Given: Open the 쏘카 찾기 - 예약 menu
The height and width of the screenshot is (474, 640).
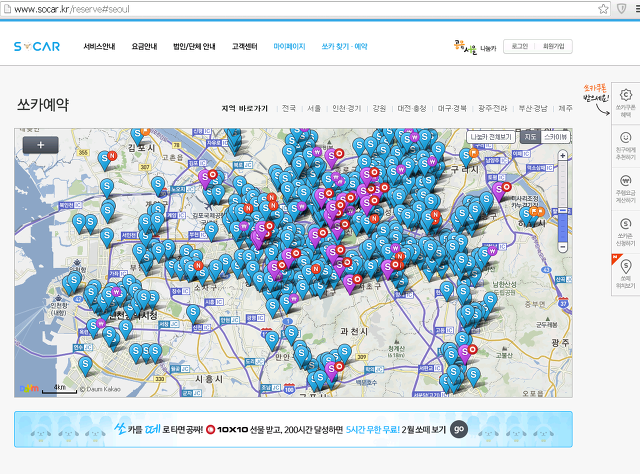Looking at the screenshot, I should point(344,47).
